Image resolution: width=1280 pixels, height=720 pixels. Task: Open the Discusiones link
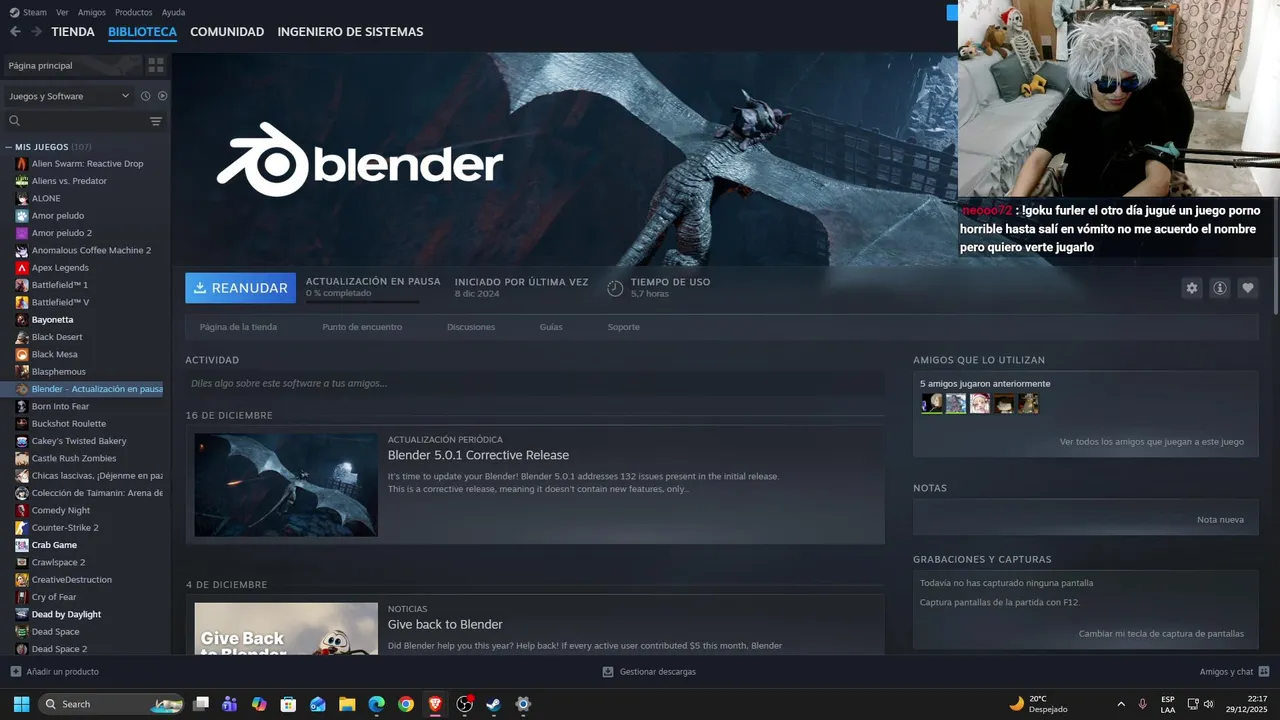(471, 327)
